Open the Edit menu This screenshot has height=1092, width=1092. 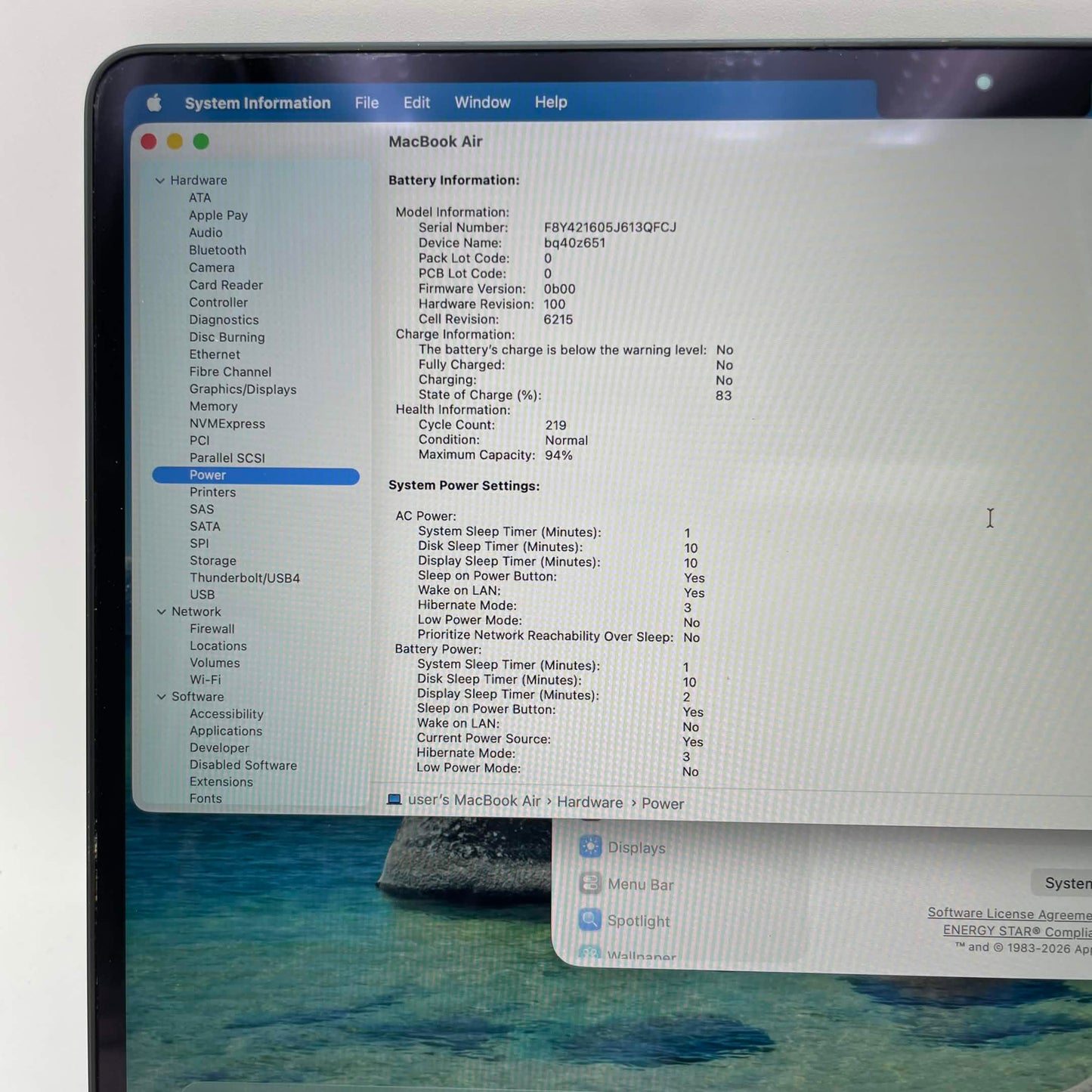tap(416, 103)
